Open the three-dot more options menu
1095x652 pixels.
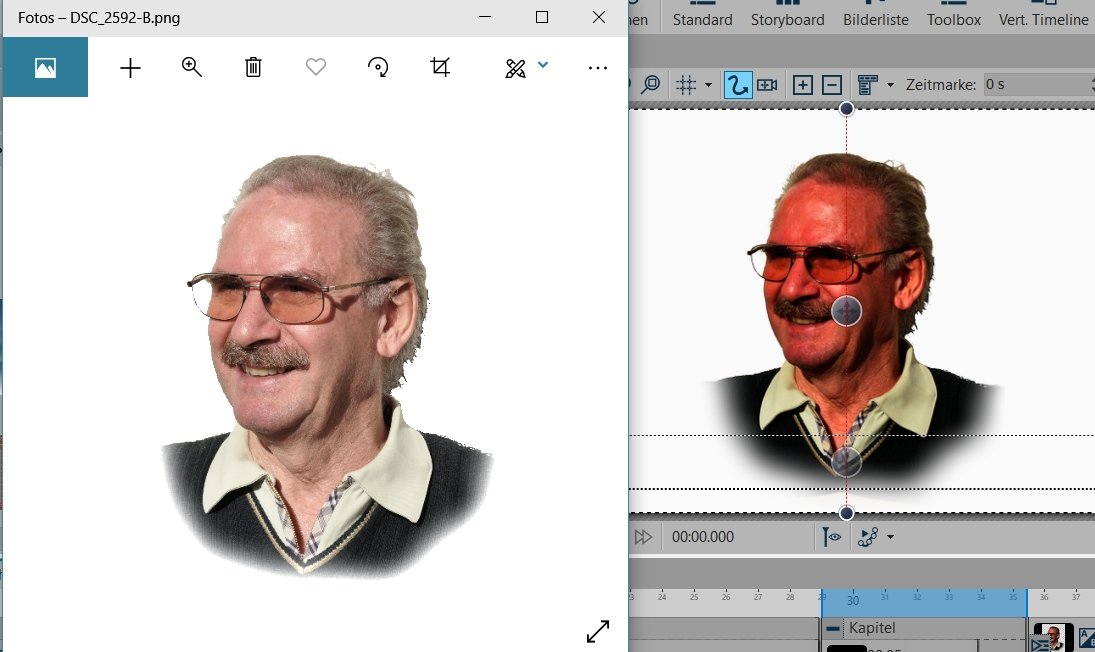598,67
